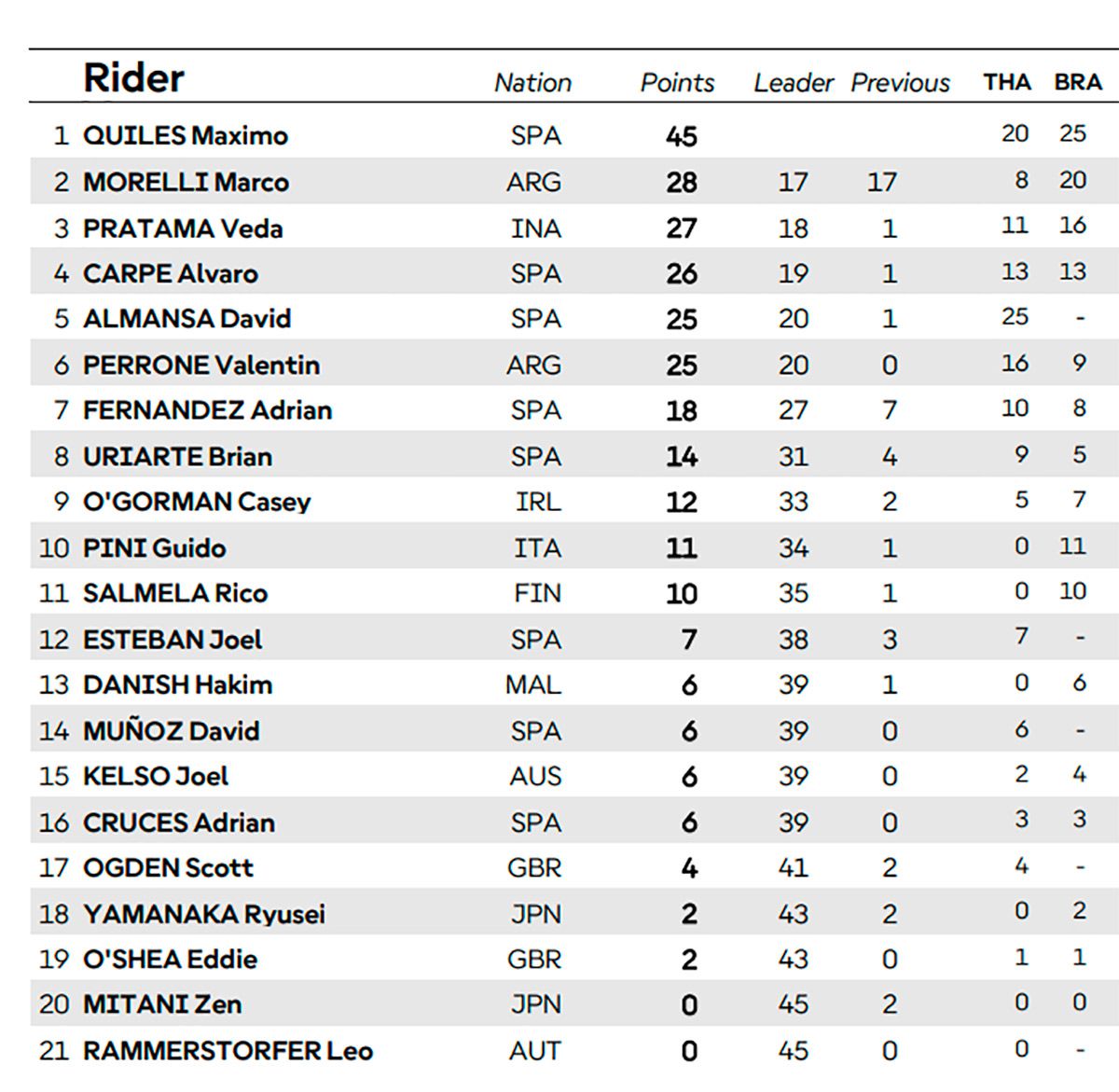The image size is (1119, 1092).
Task: Open rider PERRONE Valentin
Action: pos(200,365)
